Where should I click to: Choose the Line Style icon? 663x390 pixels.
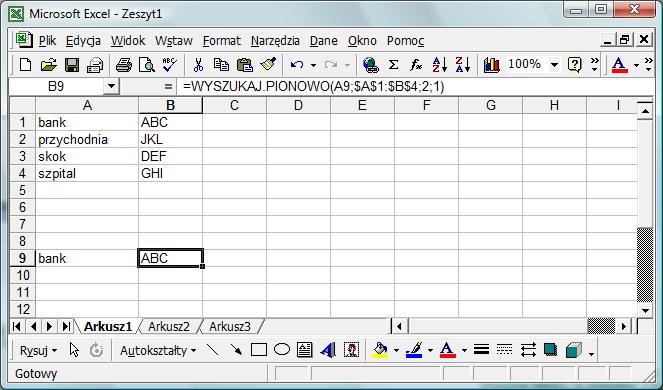pyautogui.click(x=481, y=350)
